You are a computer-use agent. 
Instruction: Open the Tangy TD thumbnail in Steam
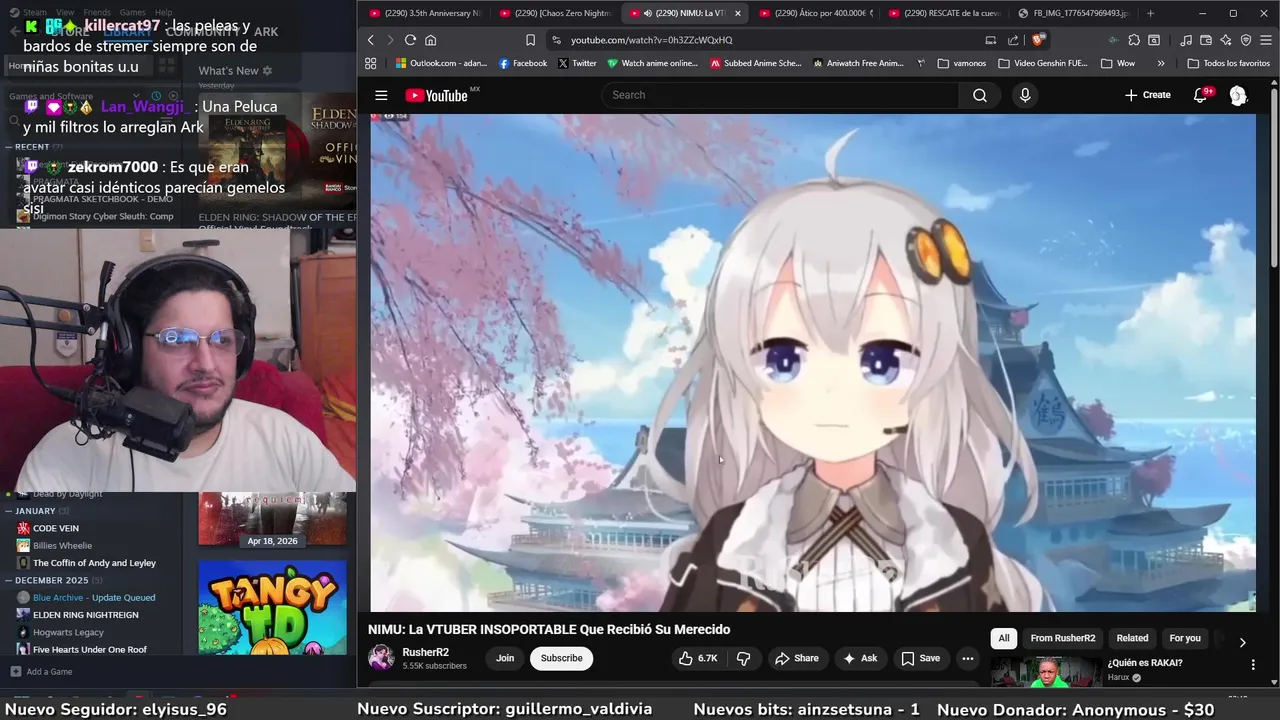click(272, 608)
